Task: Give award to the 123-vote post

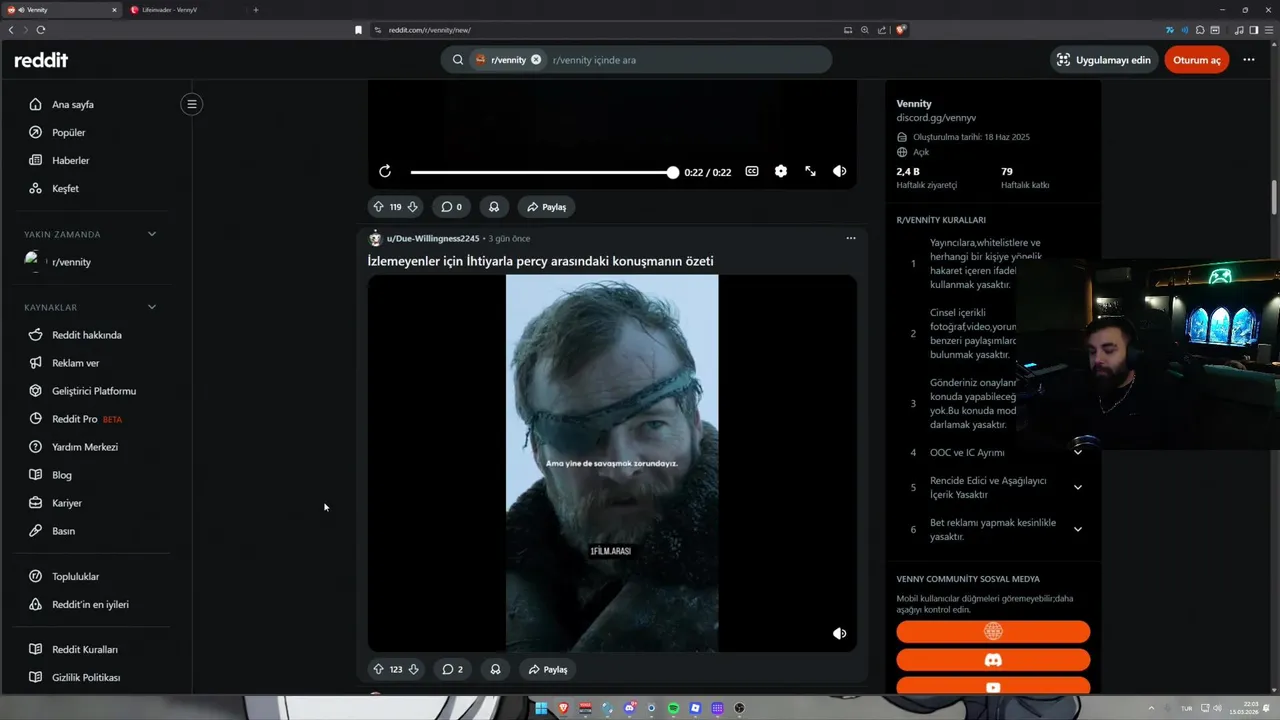Action: [x=496, y=669]
